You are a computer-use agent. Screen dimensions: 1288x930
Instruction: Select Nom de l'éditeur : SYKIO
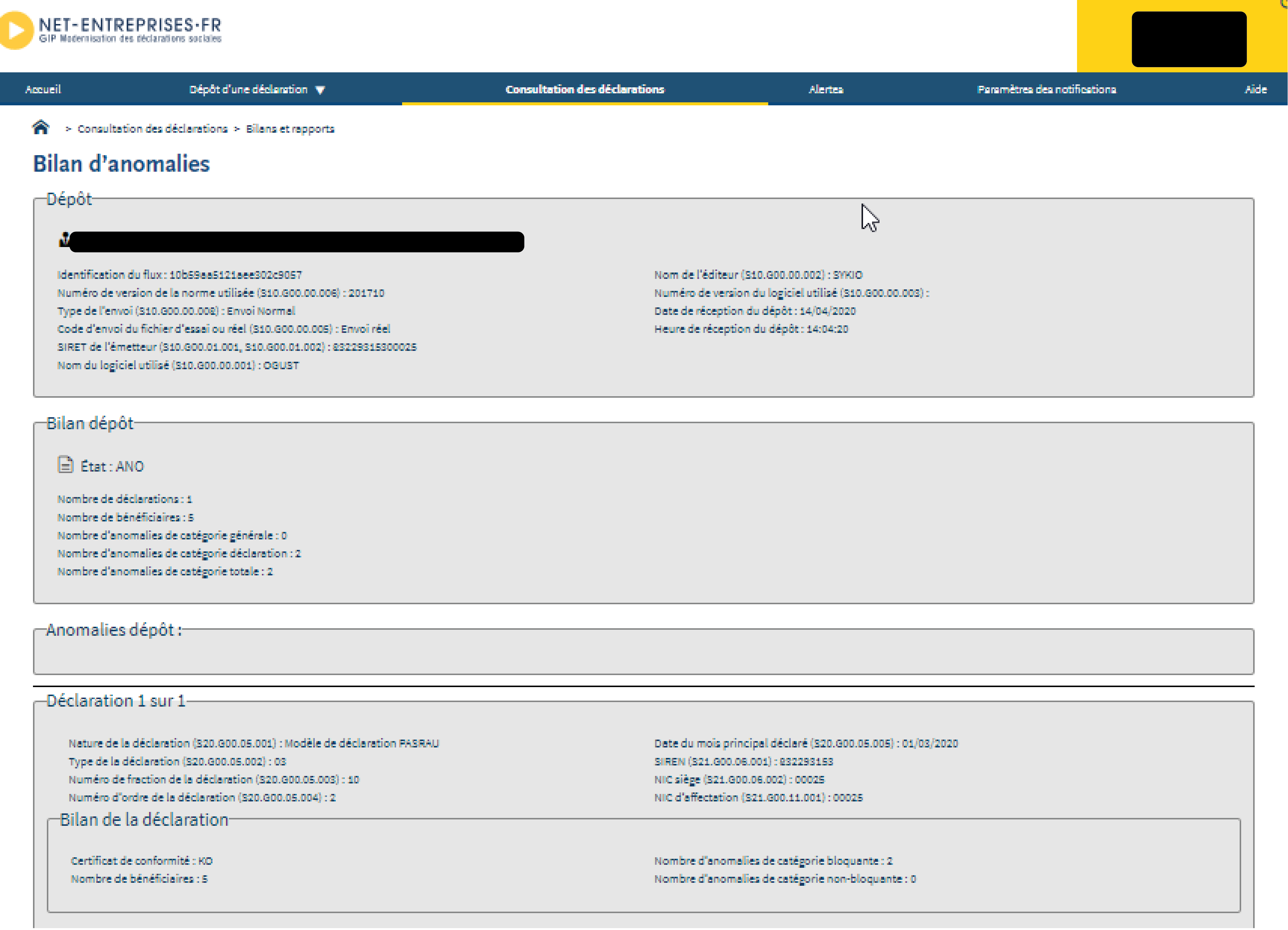758,275
